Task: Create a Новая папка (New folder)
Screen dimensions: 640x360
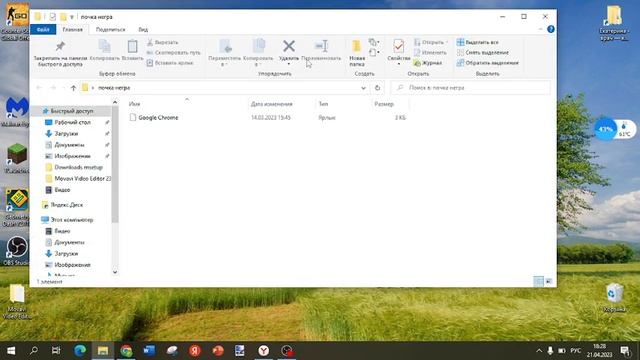Action: point(357,53)
